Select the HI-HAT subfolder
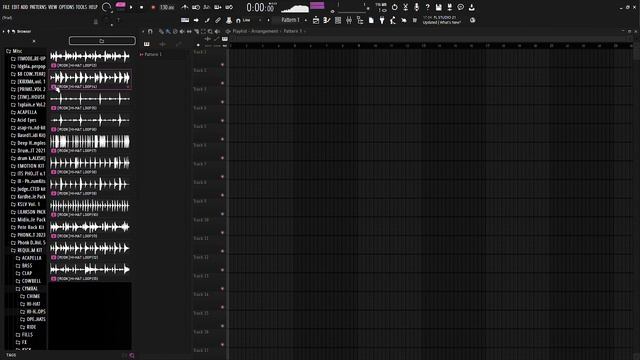 coord(30,304)
